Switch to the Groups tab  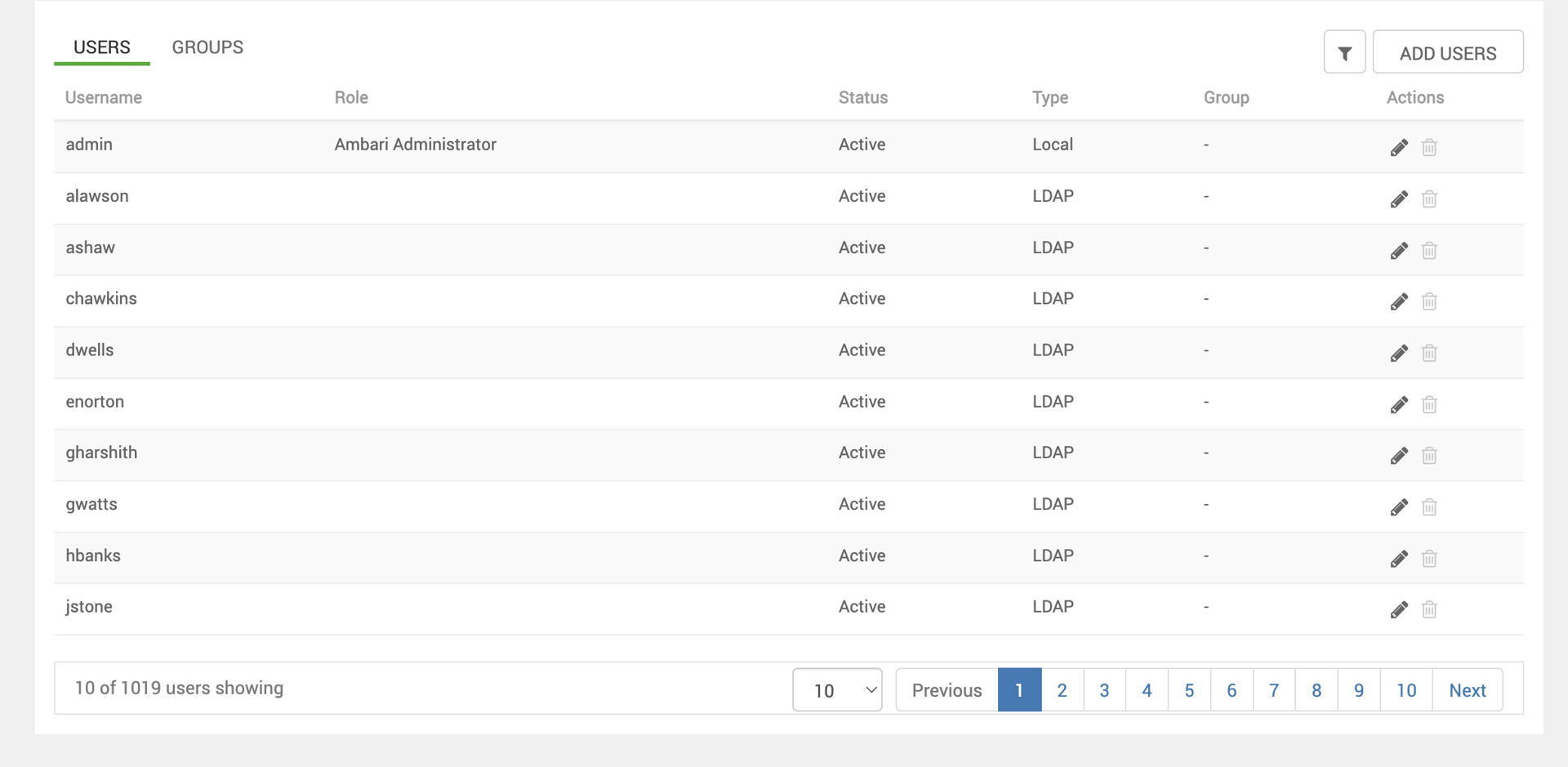tap(207, 47)
